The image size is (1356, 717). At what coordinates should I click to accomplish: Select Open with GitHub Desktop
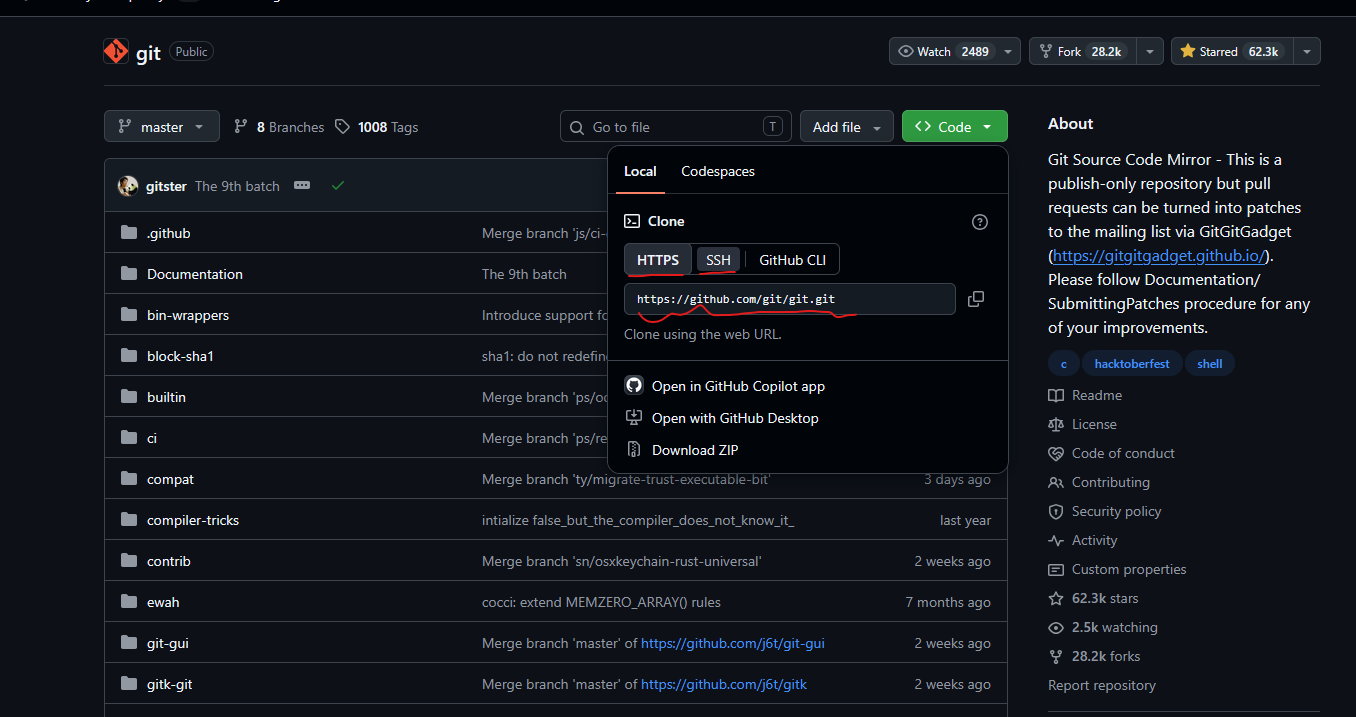click(735, 418)
